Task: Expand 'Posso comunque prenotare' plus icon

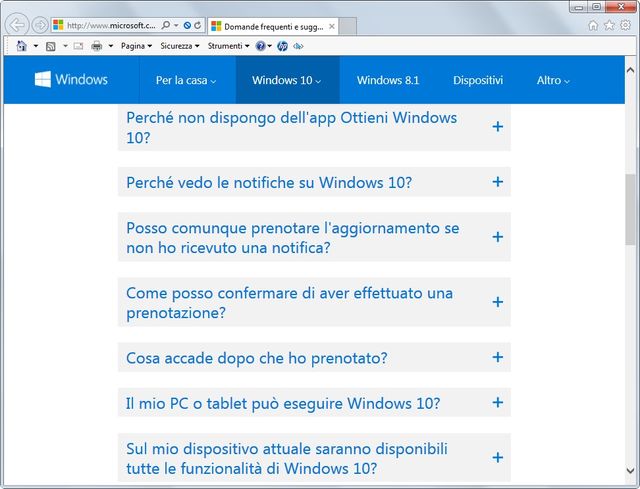Action: tap(498, 237)
